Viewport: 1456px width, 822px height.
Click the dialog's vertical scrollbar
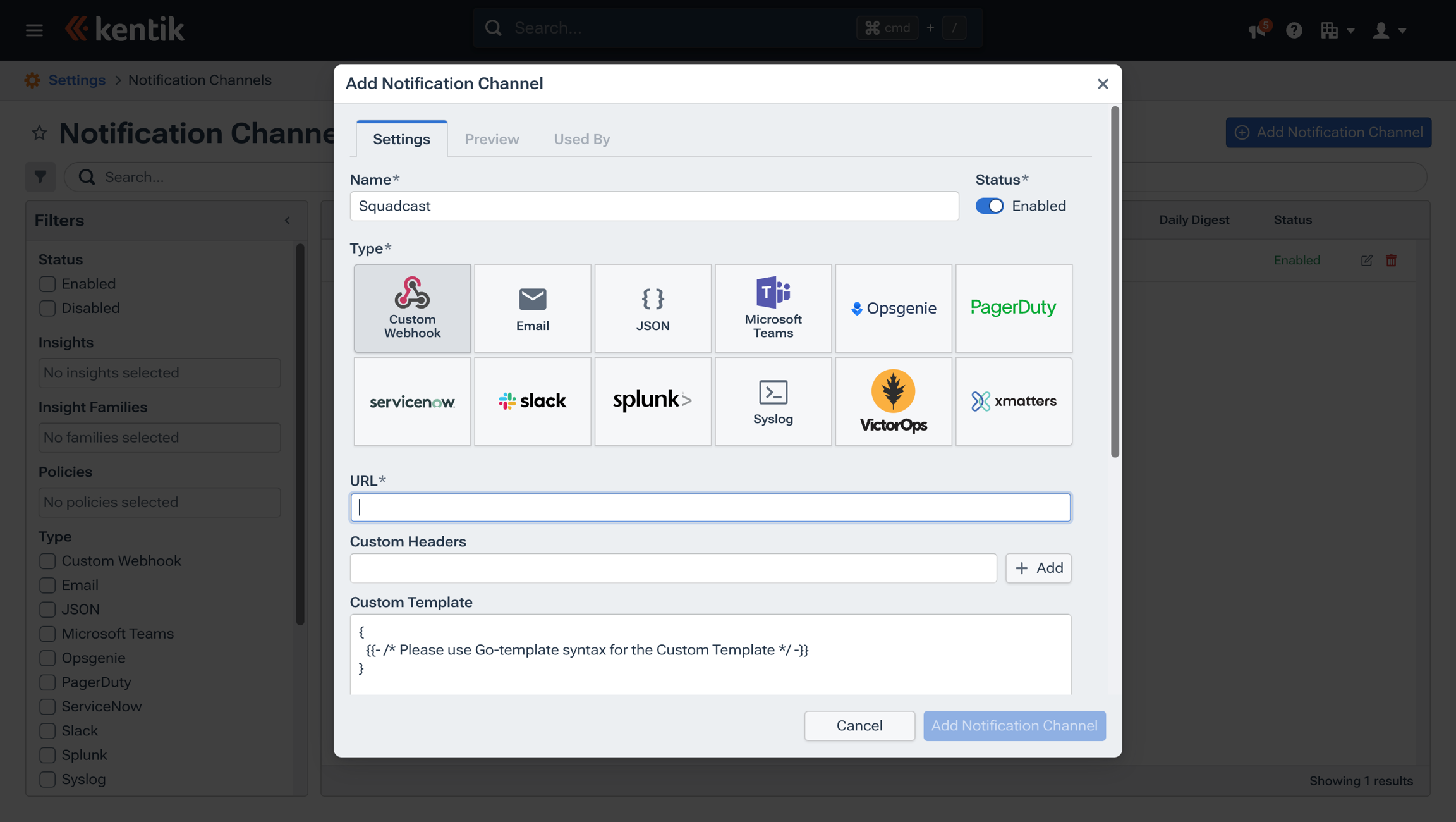pyautogui.click(x=1115, y=281)
